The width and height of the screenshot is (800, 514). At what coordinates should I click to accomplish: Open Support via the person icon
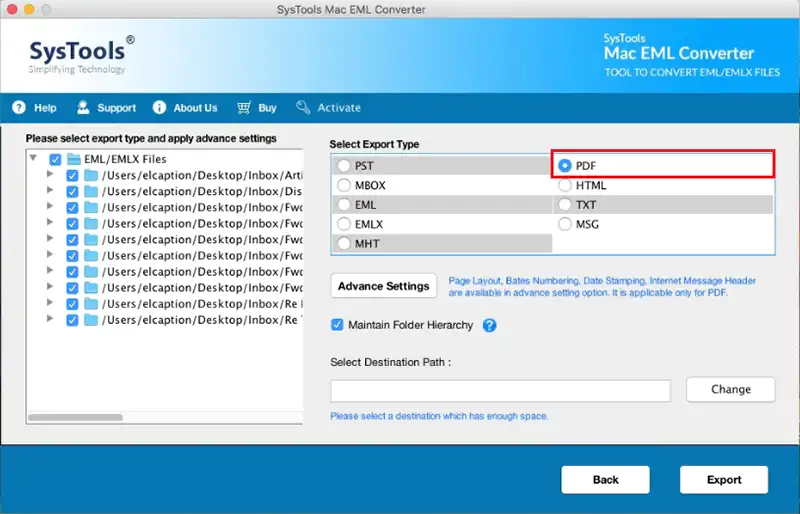click(x=83, y=107)
